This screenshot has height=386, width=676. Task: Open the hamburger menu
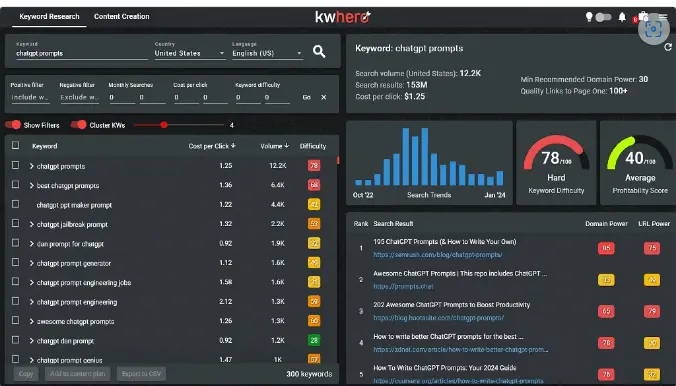click(x=663, y=17)
